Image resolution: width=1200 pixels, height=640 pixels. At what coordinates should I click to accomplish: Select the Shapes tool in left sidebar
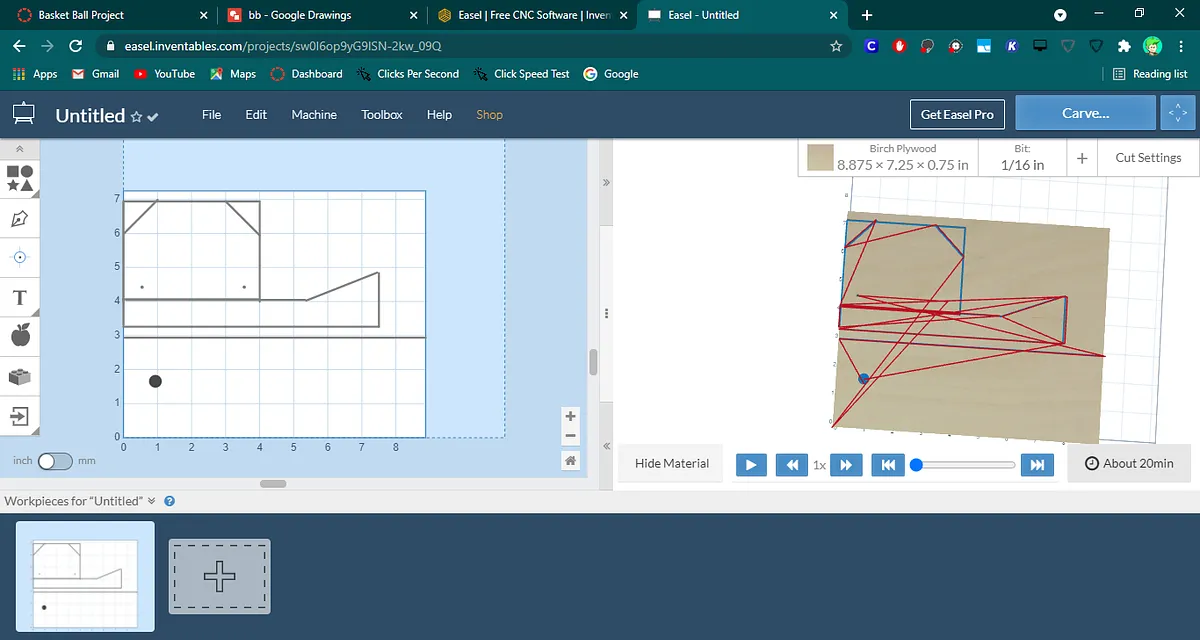[20, 178]
